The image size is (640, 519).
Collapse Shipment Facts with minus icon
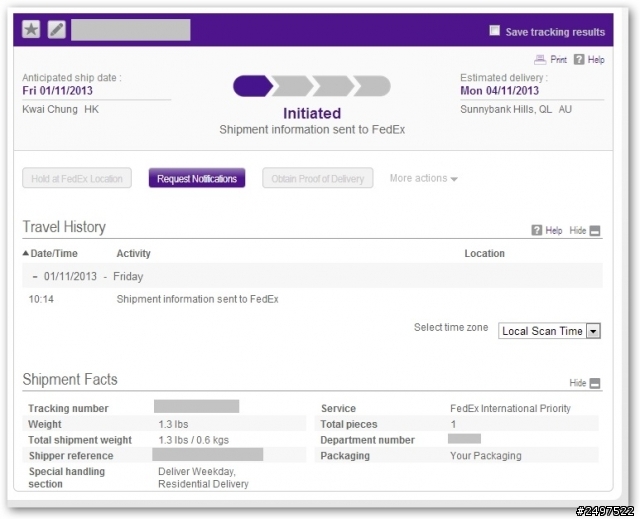[595, 383]
